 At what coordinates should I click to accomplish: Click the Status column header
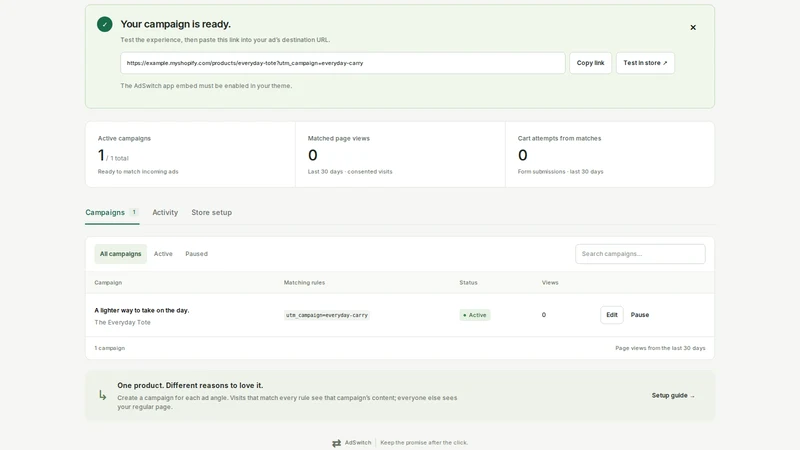click(x=468, y=283)
